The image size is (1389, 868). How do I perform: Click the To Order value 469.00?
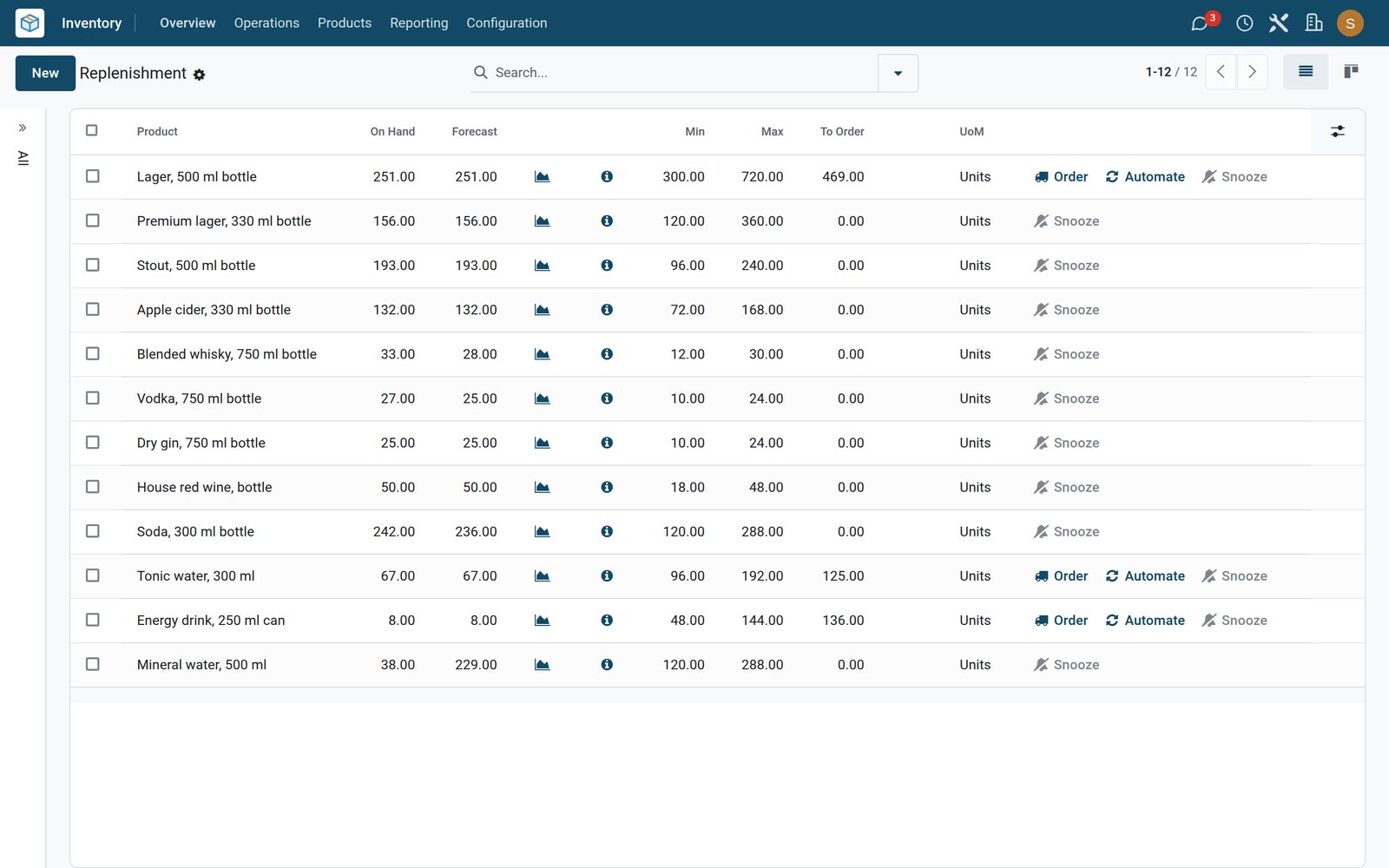tap(843, 177)
